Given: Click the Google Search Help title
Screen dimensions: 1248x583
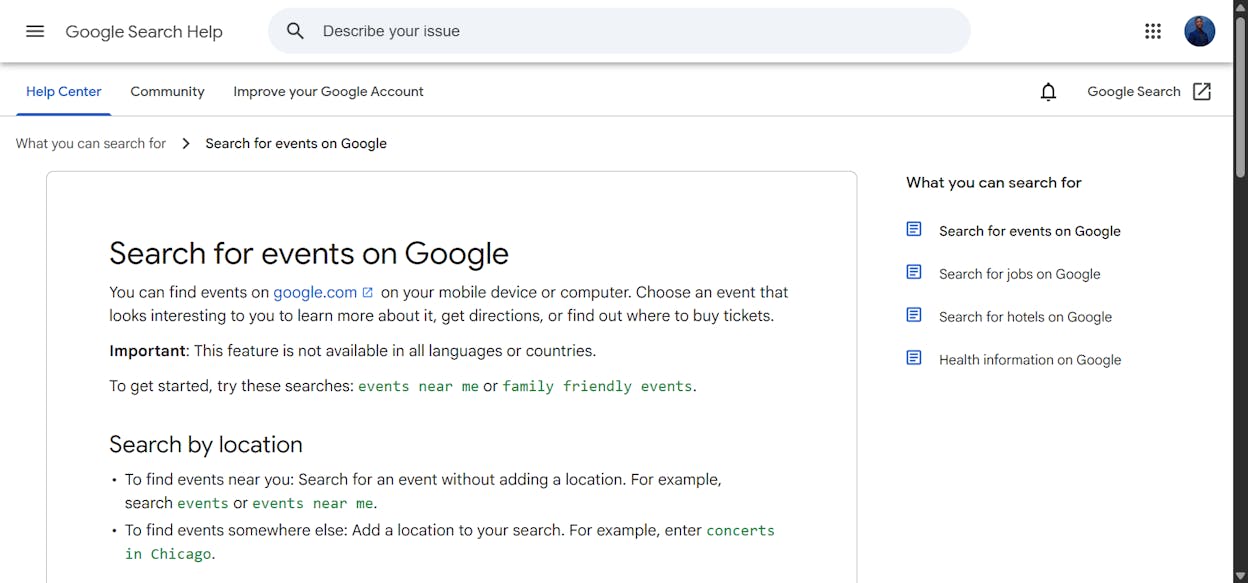Looking at the screenshot, I should (x=144, y=32).
